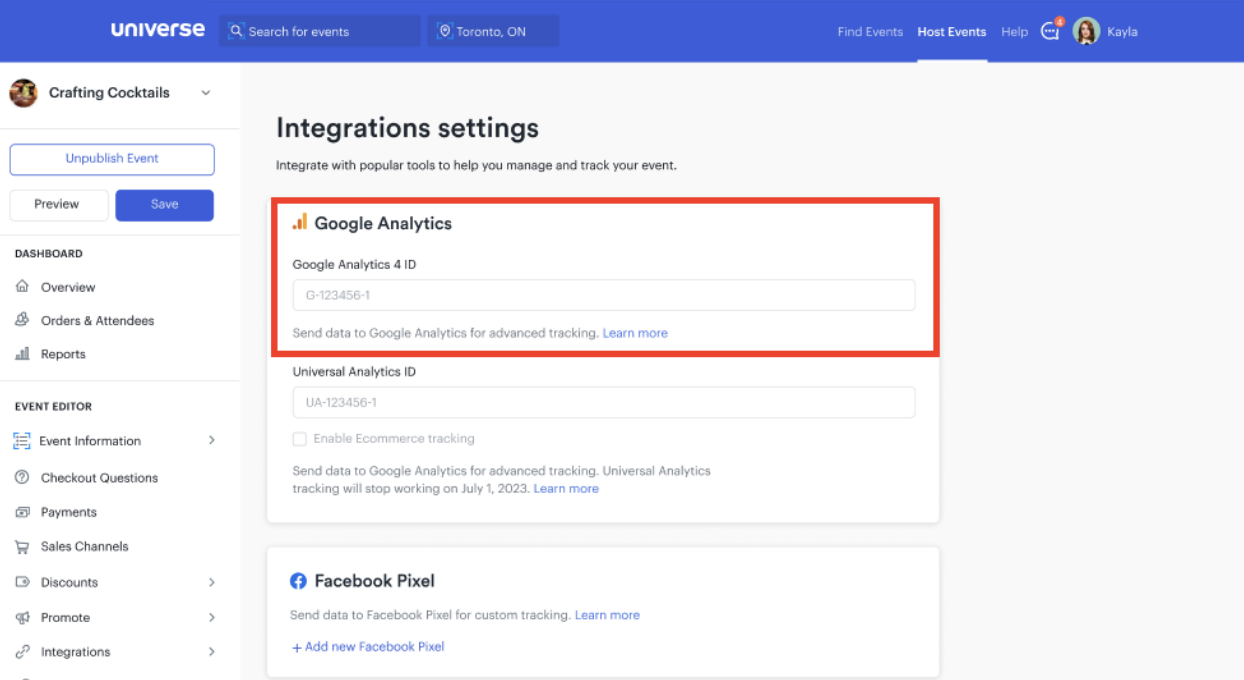
Task: Click the Search for events field
Action: 320,31
